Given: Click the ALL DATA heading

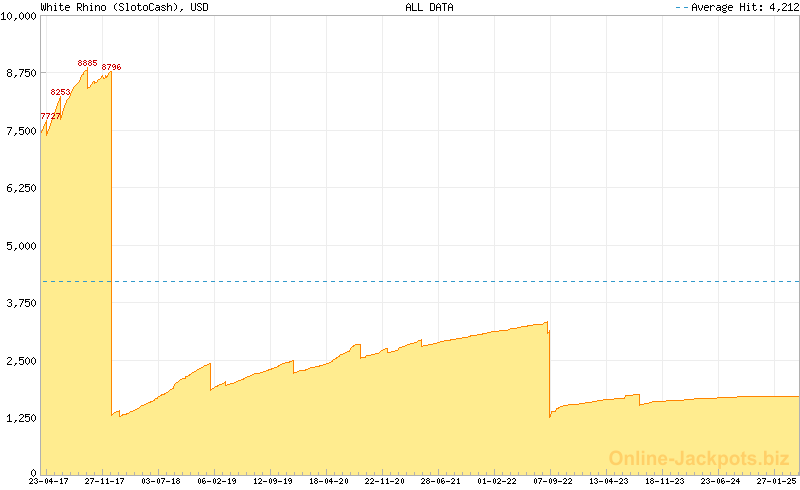Looking at the screenshot, I should tap(429, 7).
